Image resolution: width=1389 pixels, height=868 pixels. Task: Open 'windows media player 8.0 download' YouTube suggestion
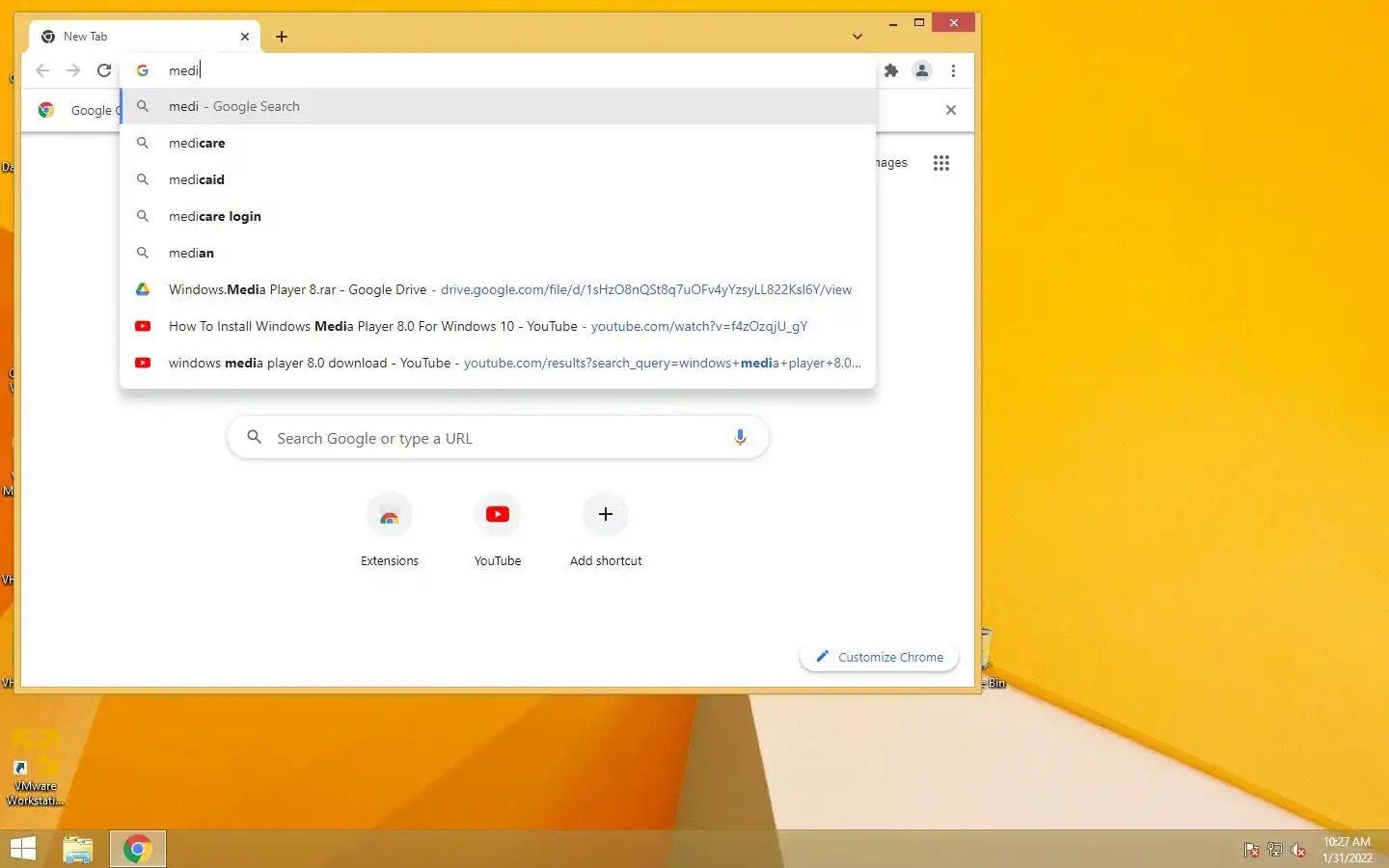498,363
